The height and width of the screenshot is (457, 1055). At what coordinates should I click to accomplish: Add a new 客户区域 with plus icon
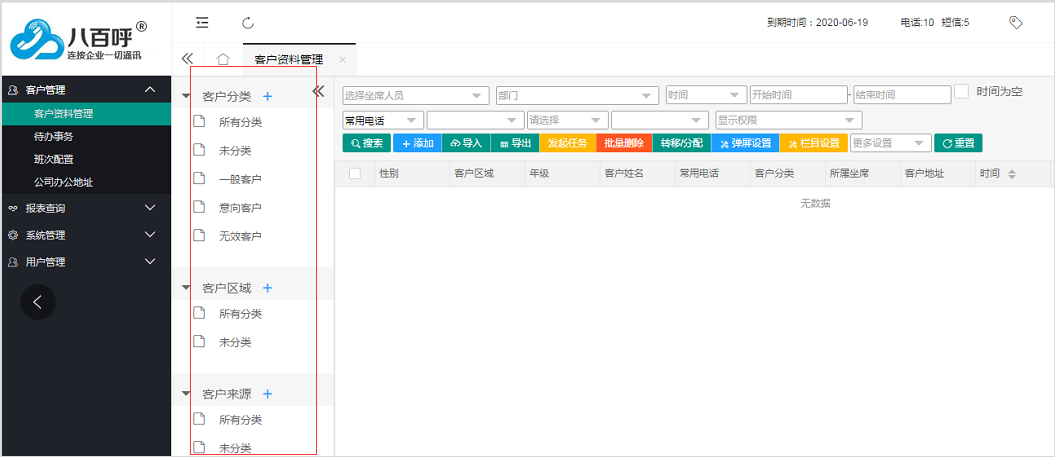coord(268,287)
